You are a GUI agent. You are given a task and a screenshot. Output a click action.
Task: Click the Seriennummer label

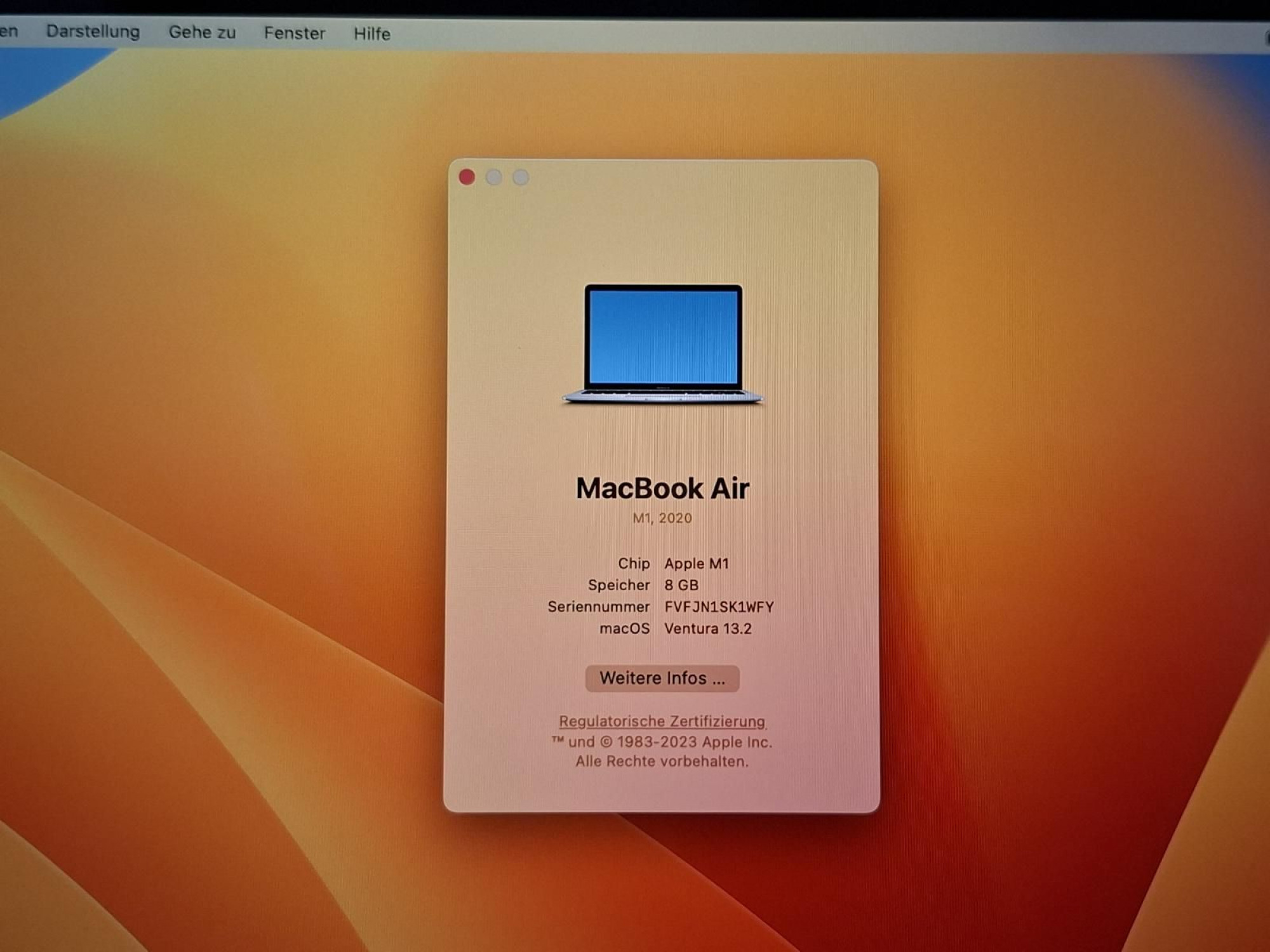[598, 607]
